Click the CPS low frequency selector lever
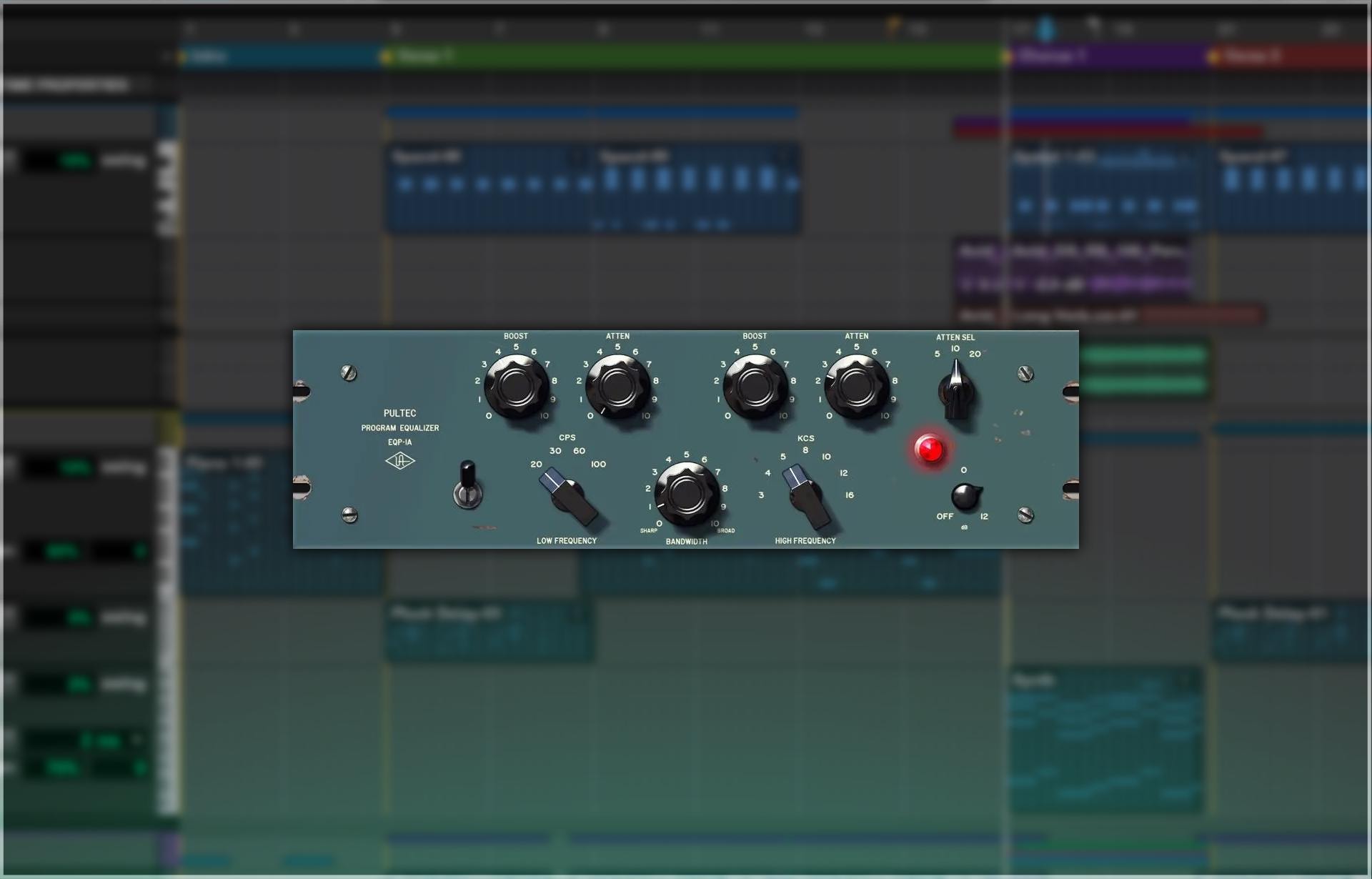The width and height of the screenshot is (1372, 879). 568,495
